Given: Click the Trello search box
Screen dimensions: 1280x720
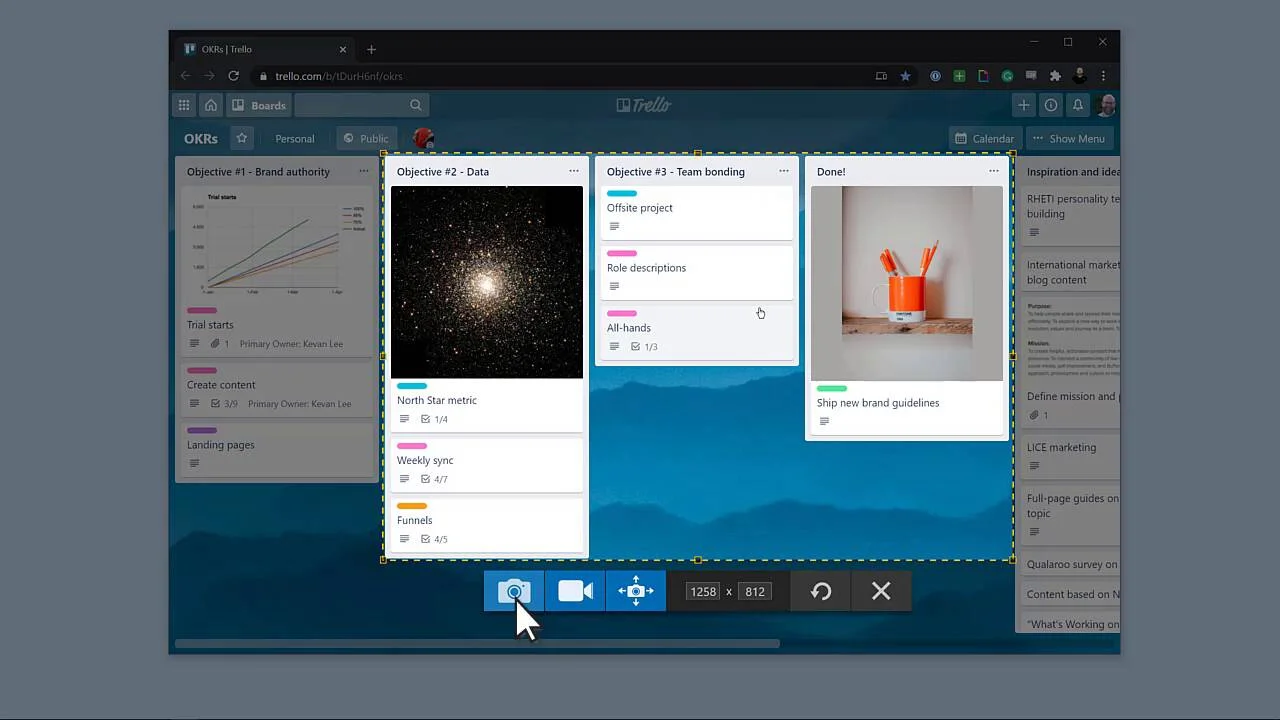Looking at the screenshot, I should point(361,105).
